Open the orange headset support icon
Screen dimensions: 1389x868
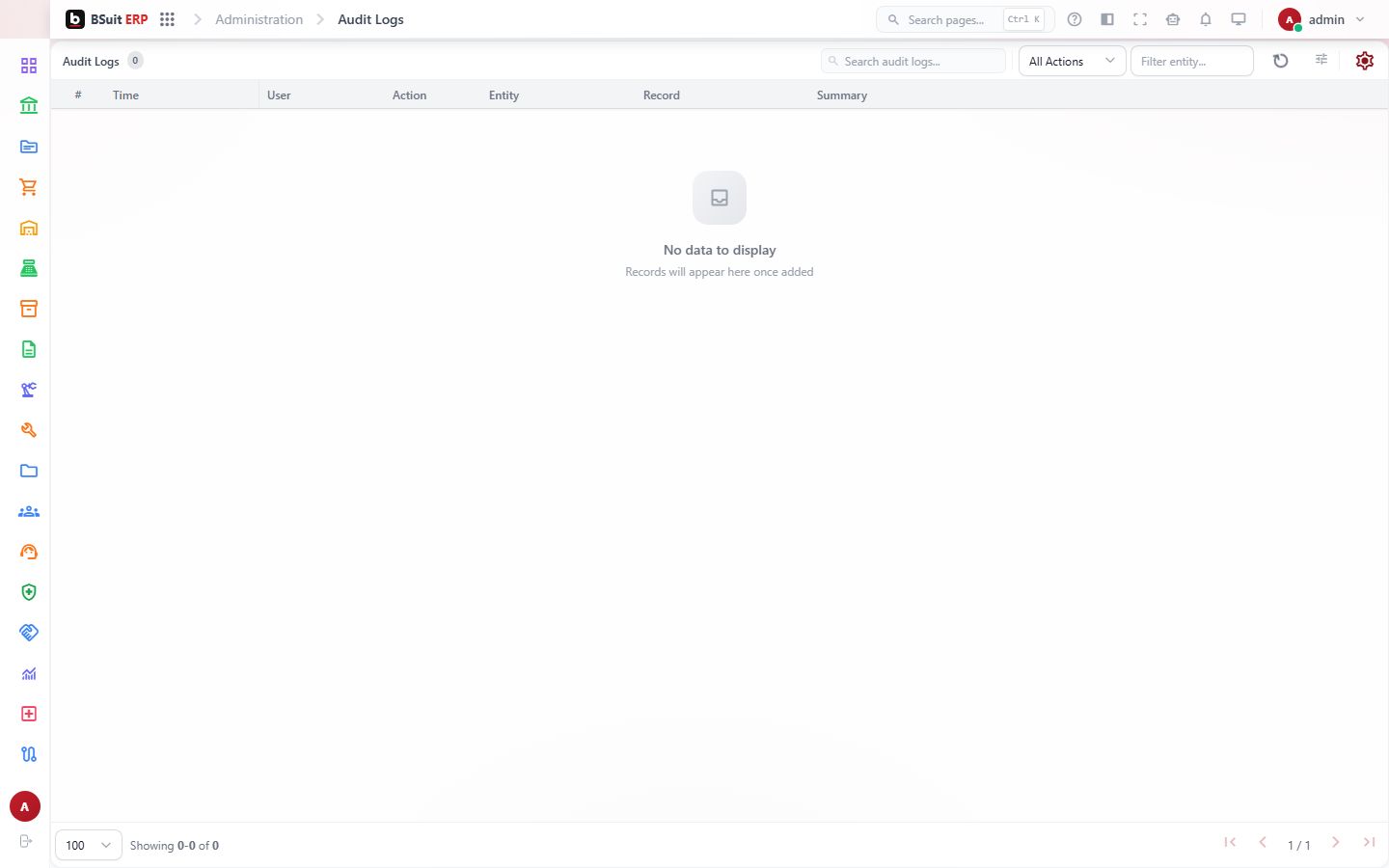coord(29,552)
